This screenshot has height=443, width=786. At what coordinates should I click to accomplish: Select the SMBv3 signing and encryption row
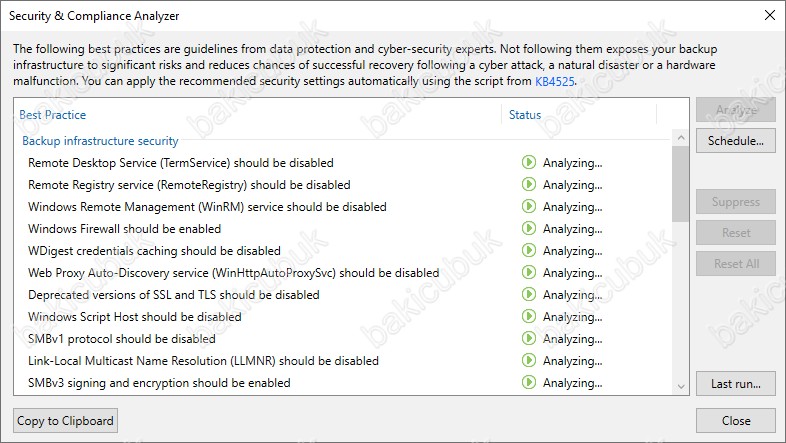(x=159, y=383)
